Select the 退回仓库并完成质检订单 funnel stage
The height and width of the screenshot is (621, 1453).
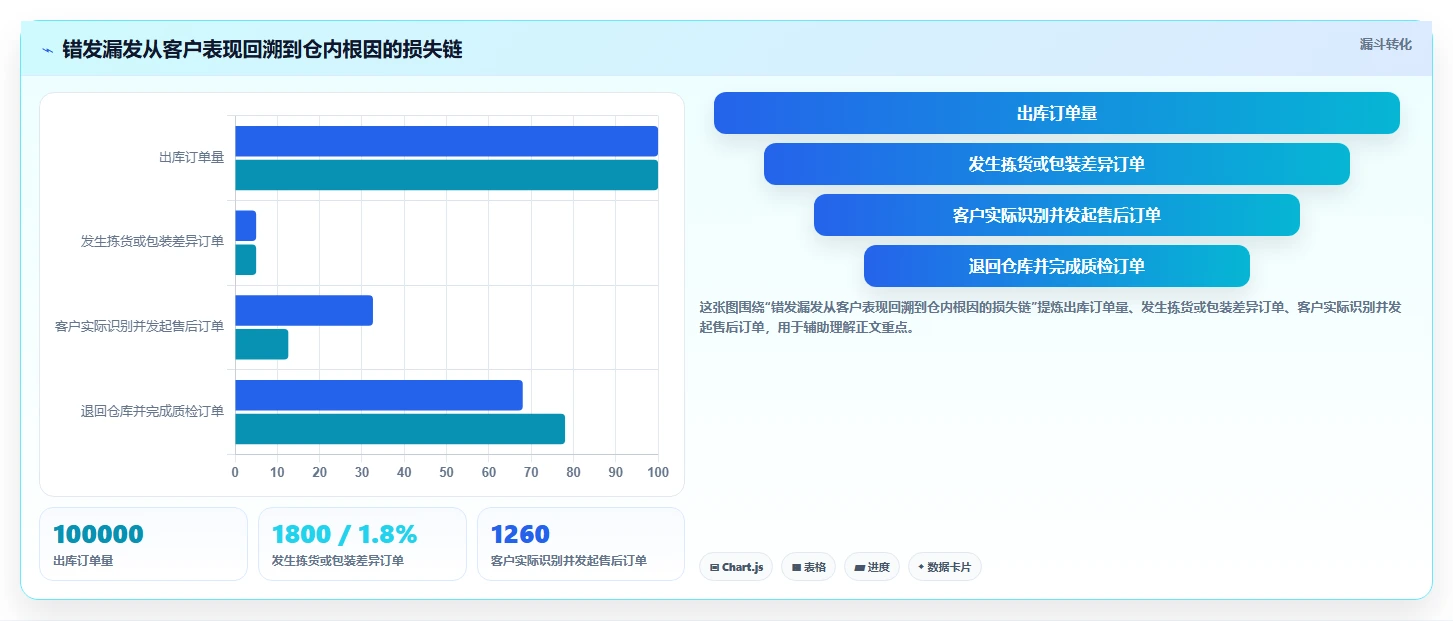1056,266
